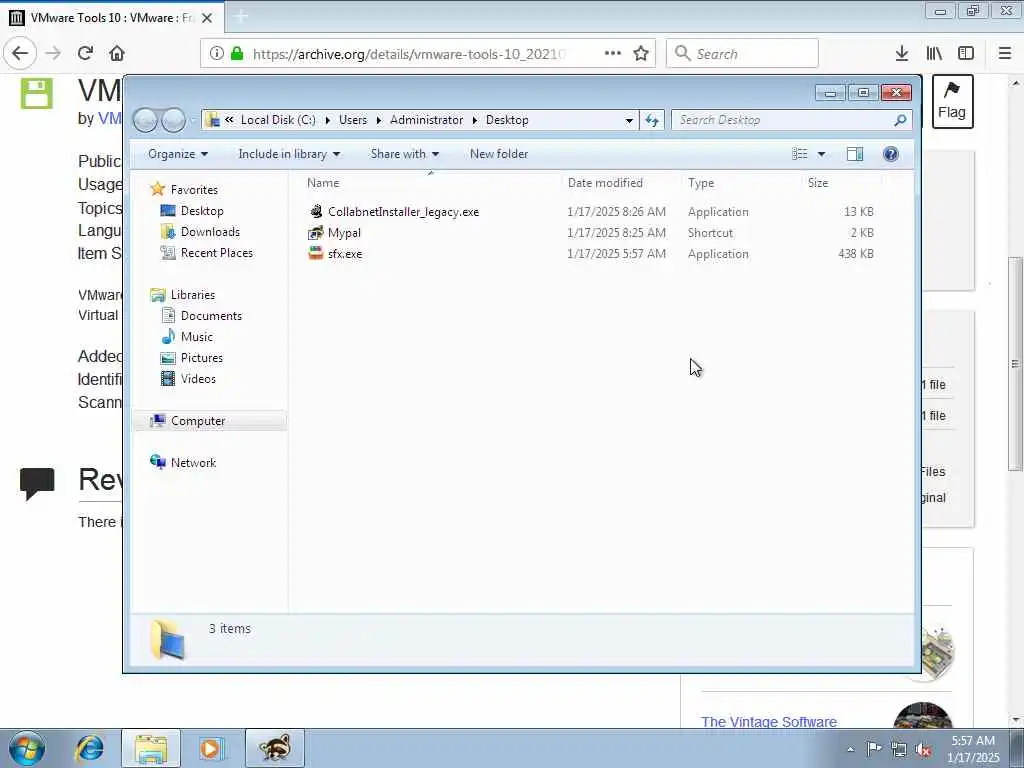Open the Videos library
This screenshot has height=768, width=1024.
click(198, 379)
